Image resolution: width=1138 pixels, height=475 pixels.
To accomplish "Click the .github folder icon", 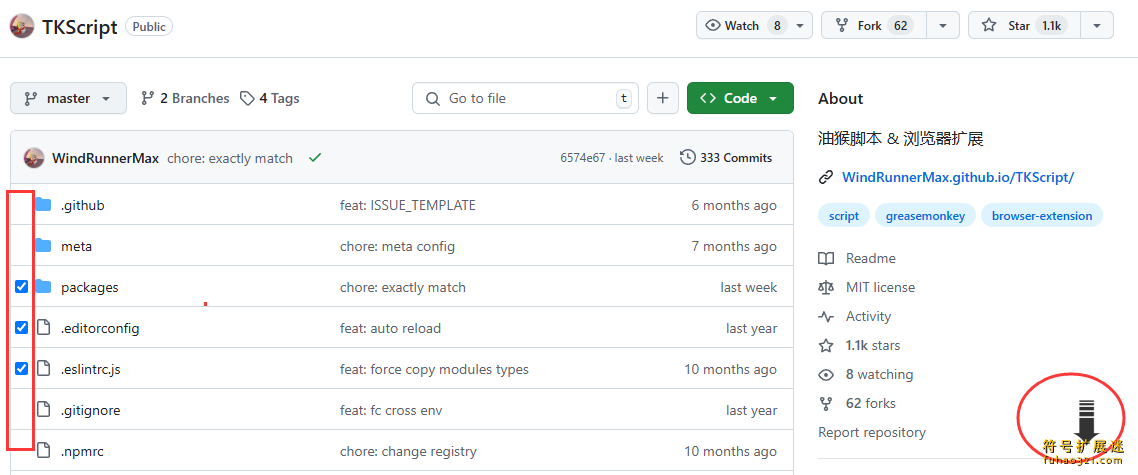I will point(44,205).
